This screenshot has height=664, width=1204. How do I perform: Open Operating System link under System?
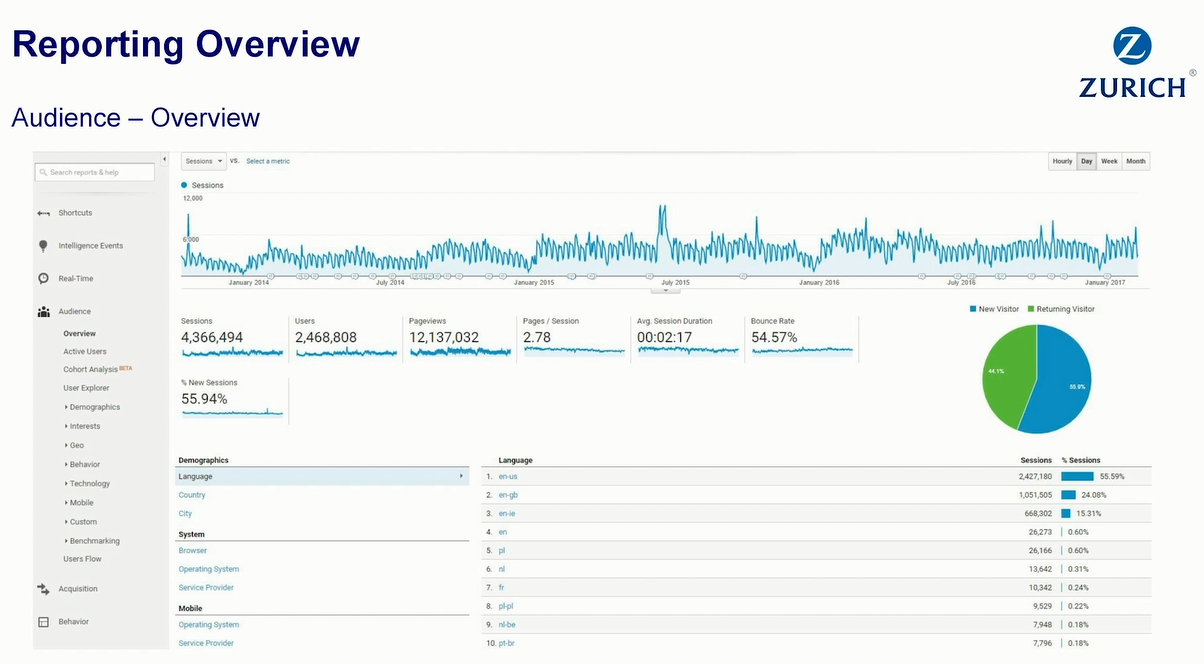pyautogui.click(x=209, y=569)
